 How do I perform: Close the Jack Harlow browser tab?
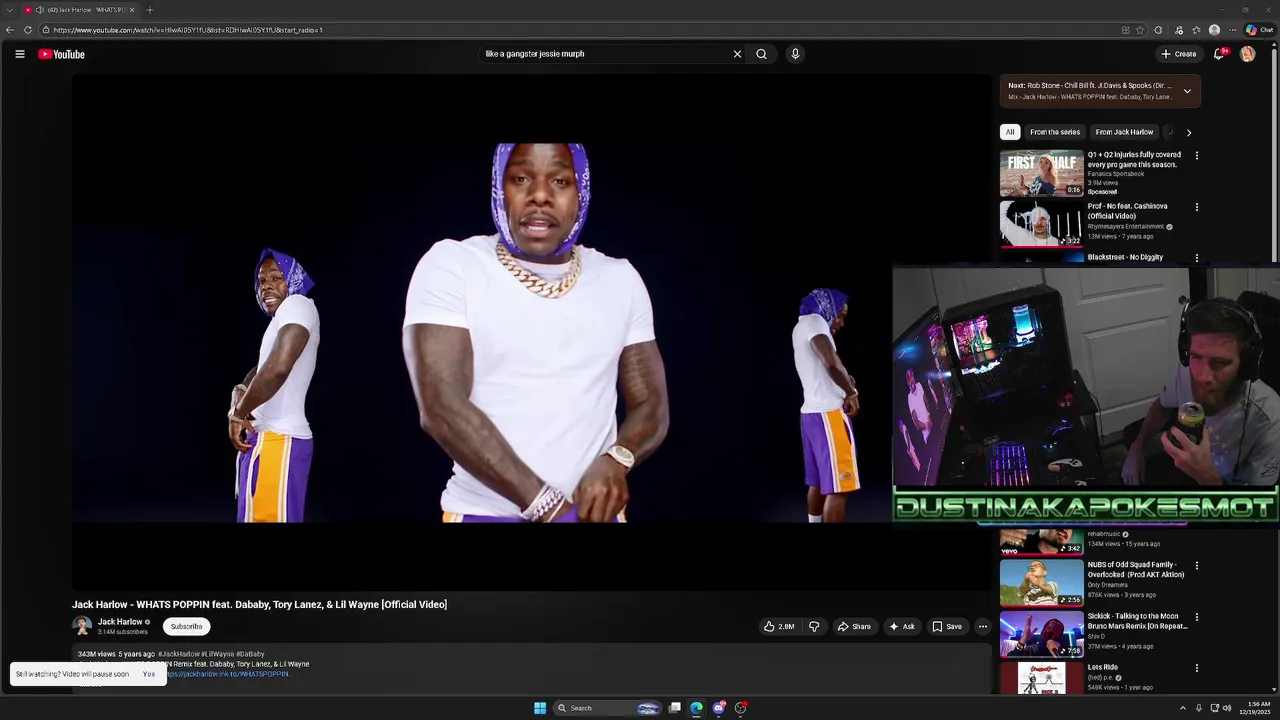132,10
